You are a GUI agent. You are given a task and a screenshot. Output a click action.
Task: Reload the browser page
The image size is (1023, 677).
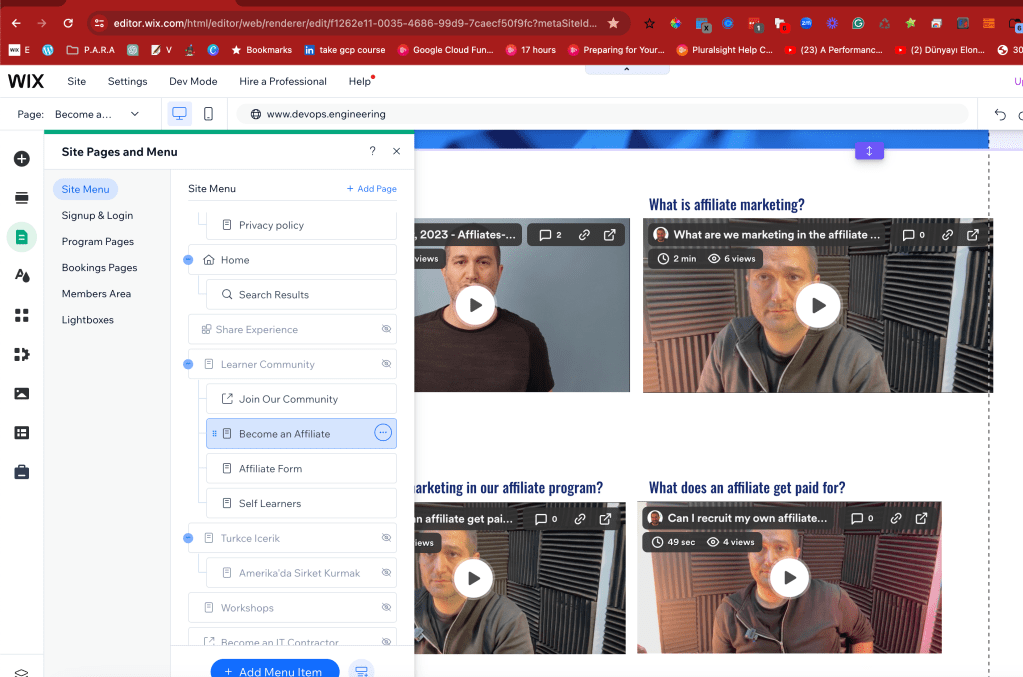pos(68,23)
